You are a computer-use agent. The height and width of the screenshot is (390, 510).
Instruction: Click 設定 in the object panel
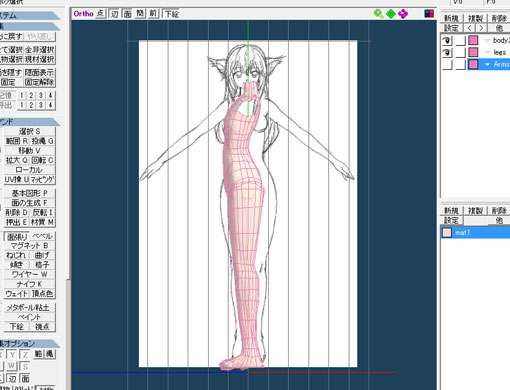[451, 28]
